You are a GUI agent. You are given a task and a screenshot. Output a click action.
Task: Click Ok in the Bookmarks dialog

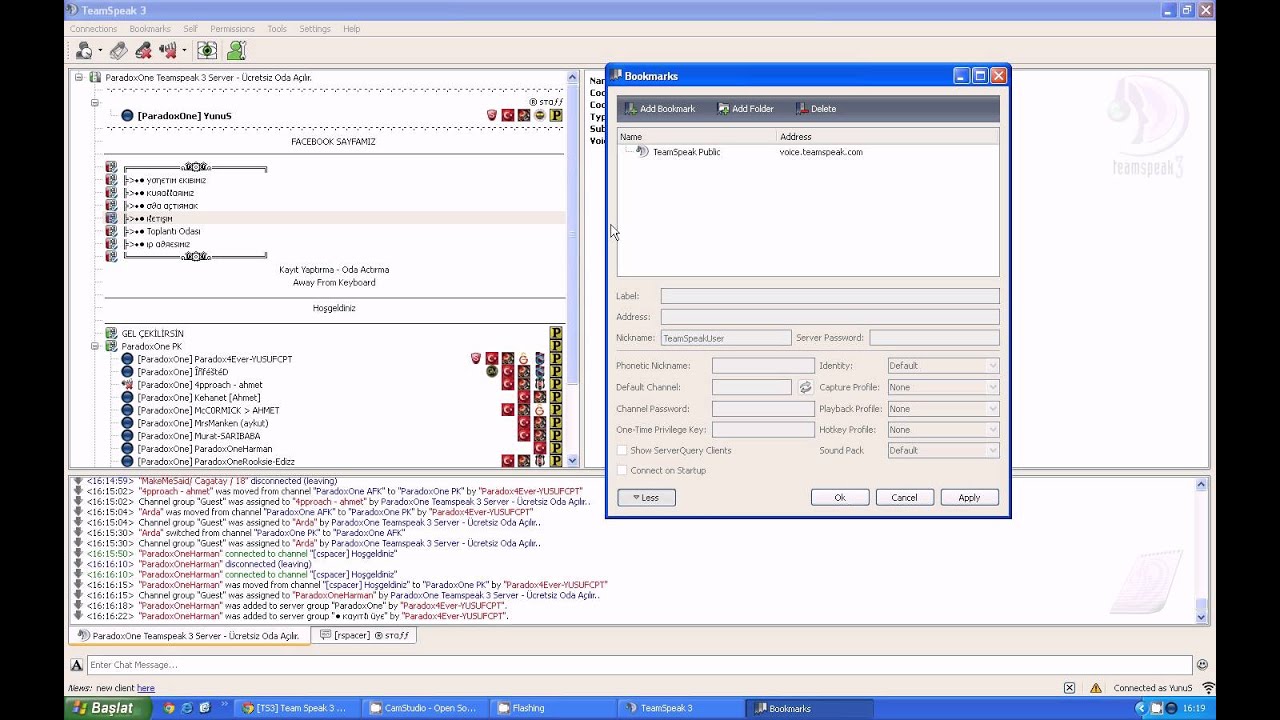pyautogui.click(x=840, y=498)
